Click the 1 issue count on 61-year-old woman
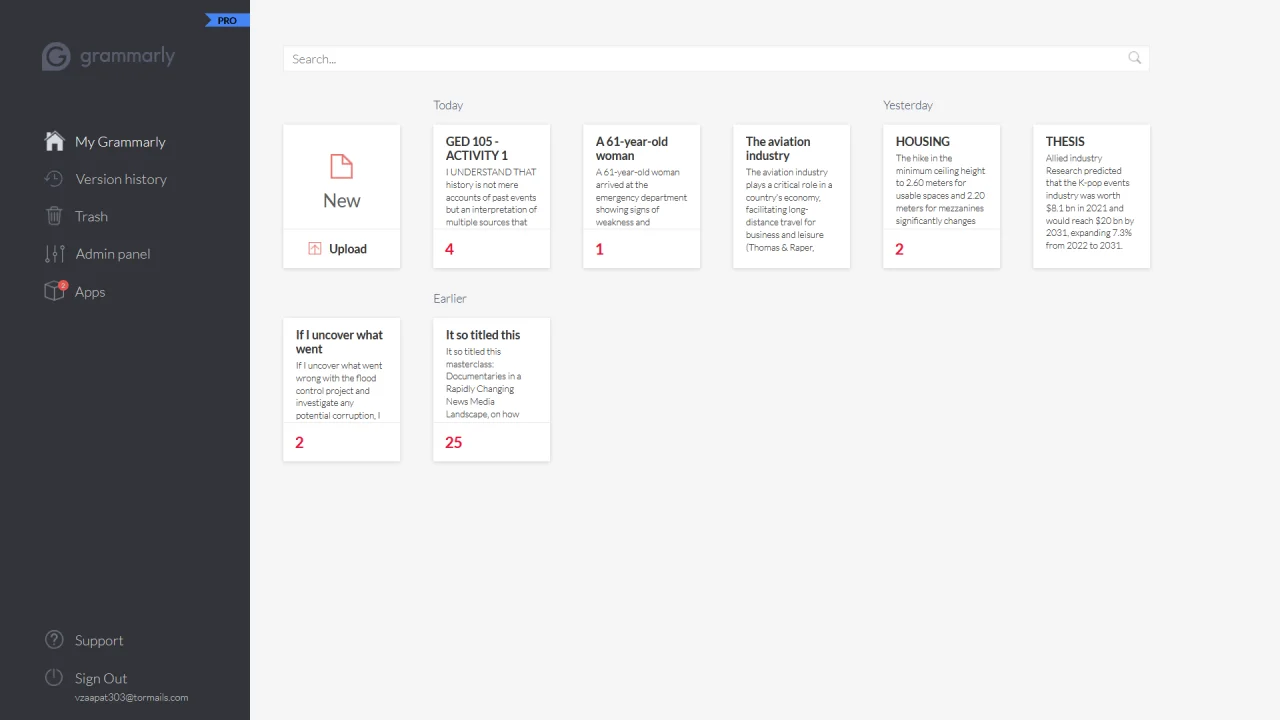This screenshot has width=1280, height=720. (599, 249)
